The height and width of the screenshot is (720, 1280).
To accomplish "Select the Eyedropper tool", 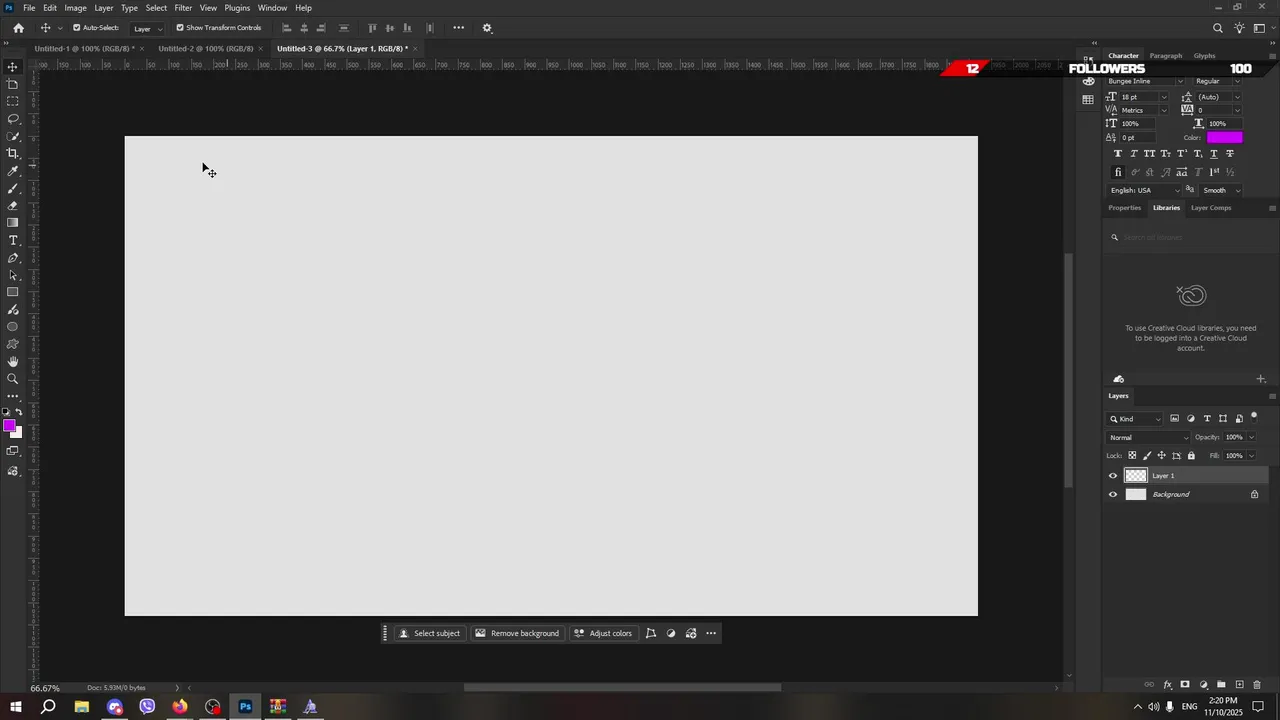I will 13,171.
